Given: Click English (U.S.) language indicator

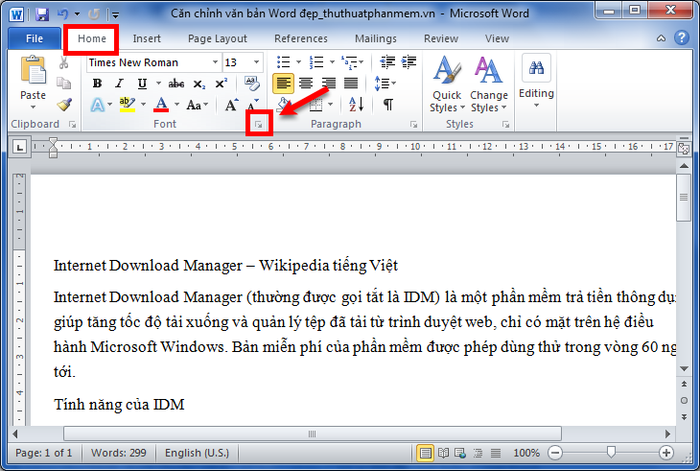Looking at the screenshot, I should [197, 453].
